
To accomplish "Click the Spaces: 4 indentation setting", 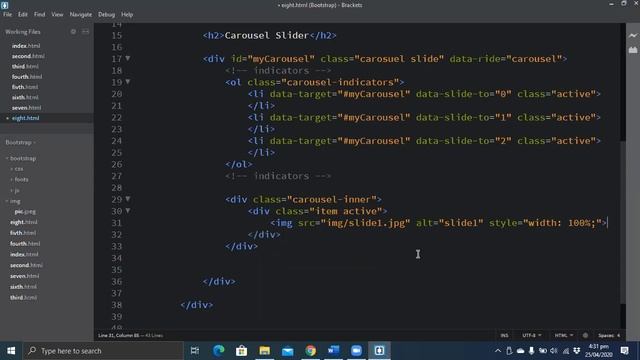I will [x=609, y=335].
